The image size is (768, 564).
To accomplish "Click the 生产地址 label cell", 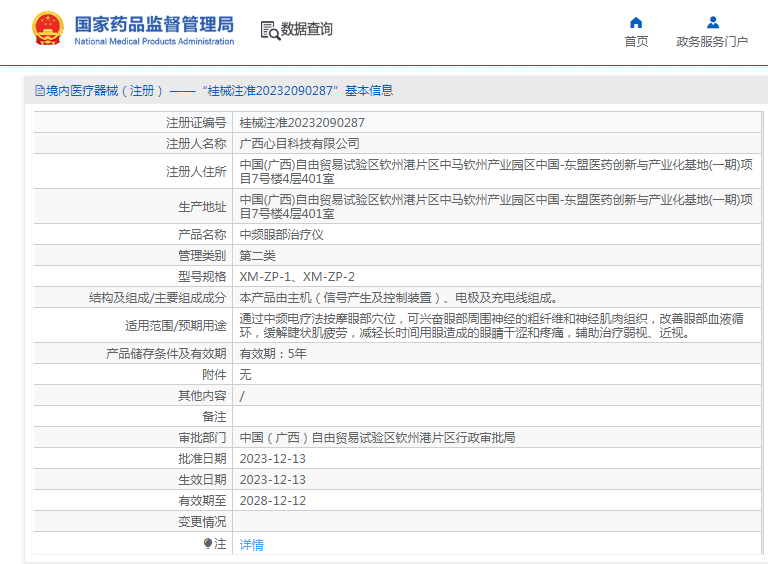I will coord(202,207).
